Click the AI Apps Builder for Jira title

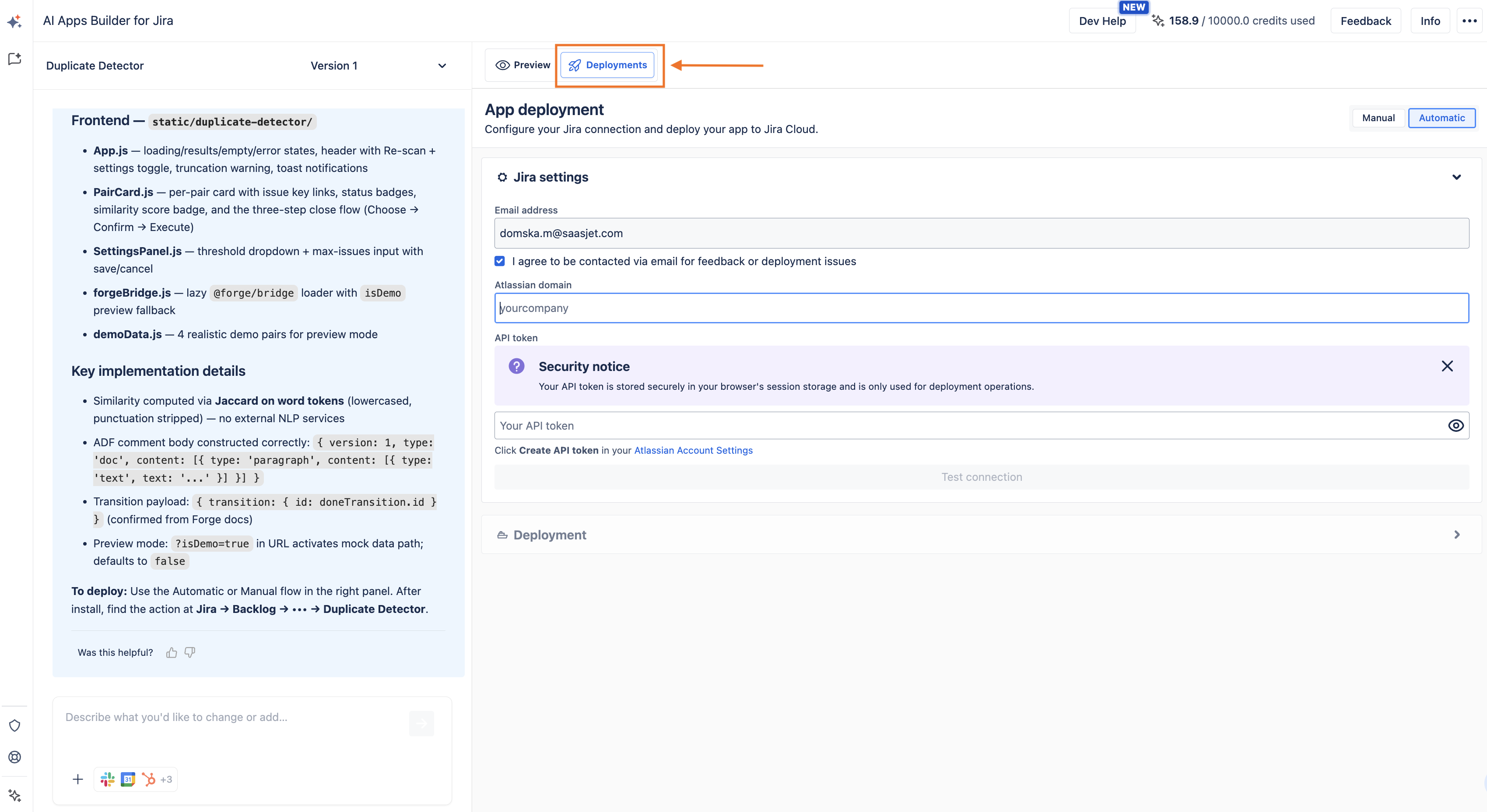click(x=108, y=21)
